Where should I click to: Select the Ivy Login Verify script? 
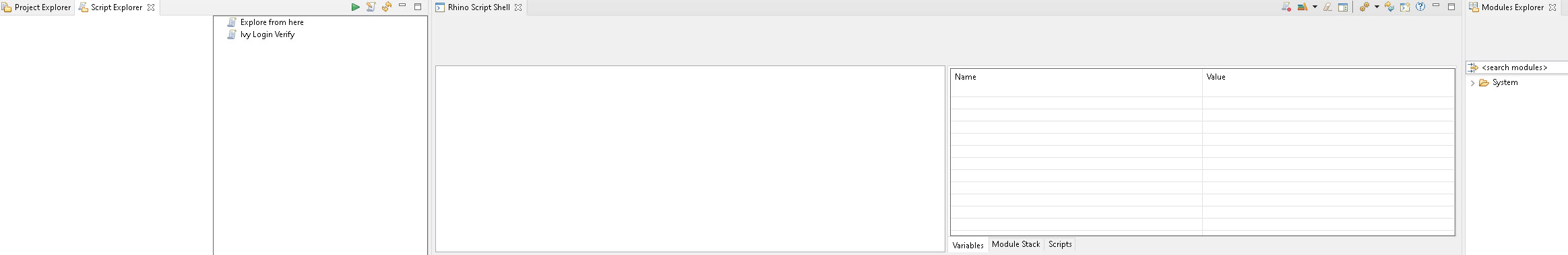tap(267, 34)
